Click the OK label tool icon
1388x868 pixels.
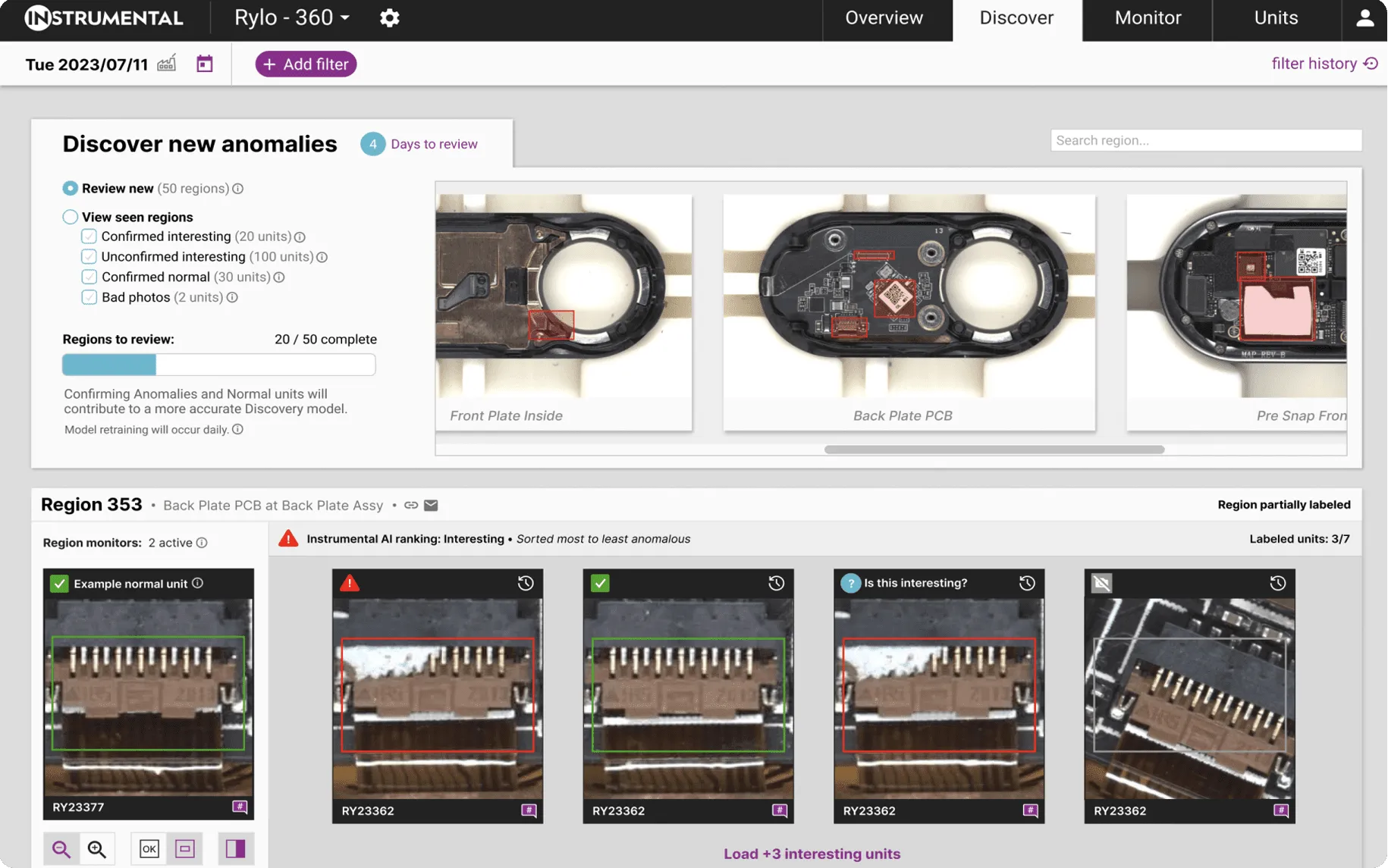(x=149, y=848)
